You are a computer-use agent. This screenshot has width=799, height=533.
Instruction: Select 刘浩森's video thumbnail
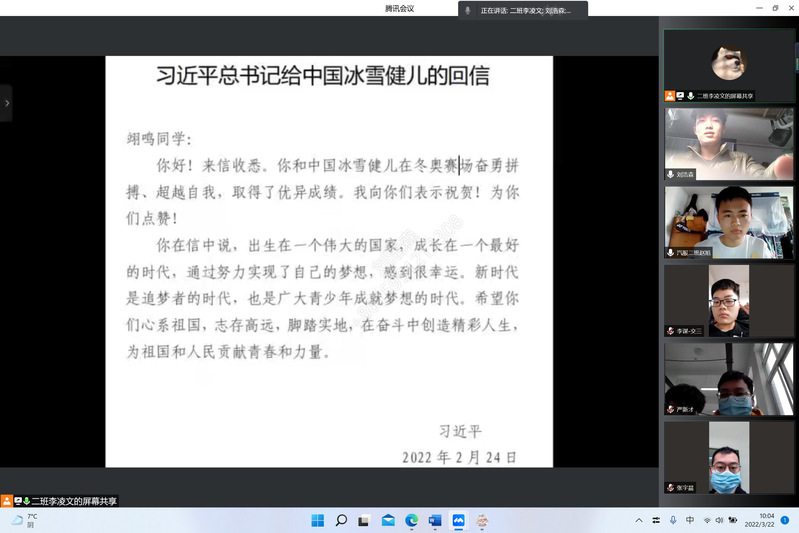coord(729,143)
